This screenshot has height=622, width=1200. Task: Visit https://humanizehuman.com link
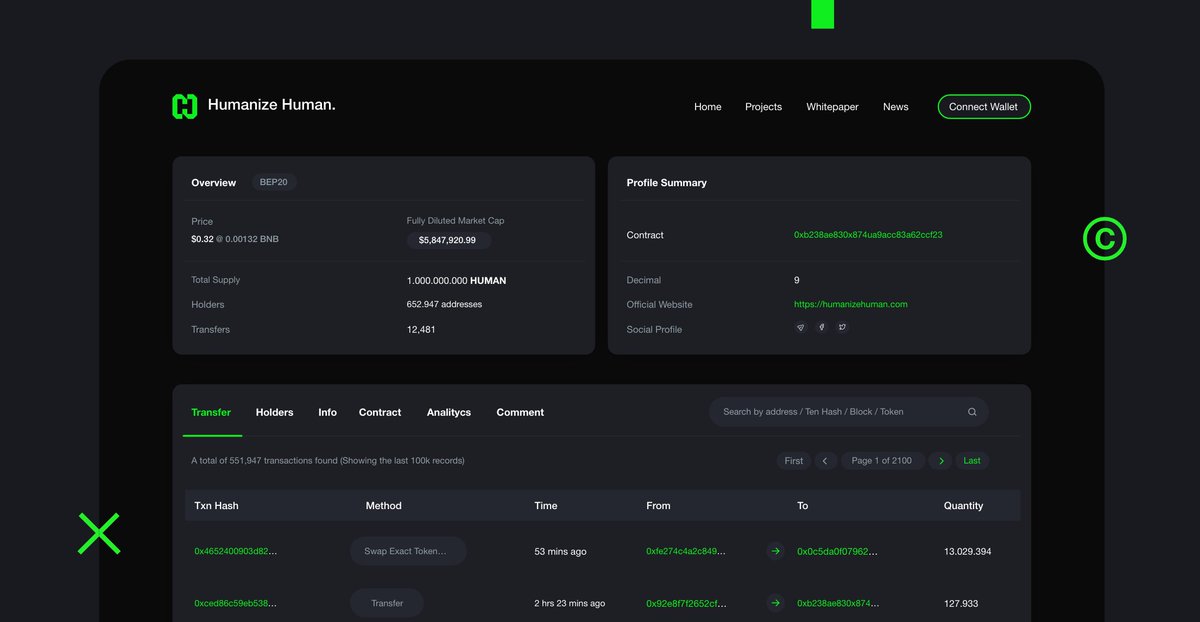click(x=851, y=304)
